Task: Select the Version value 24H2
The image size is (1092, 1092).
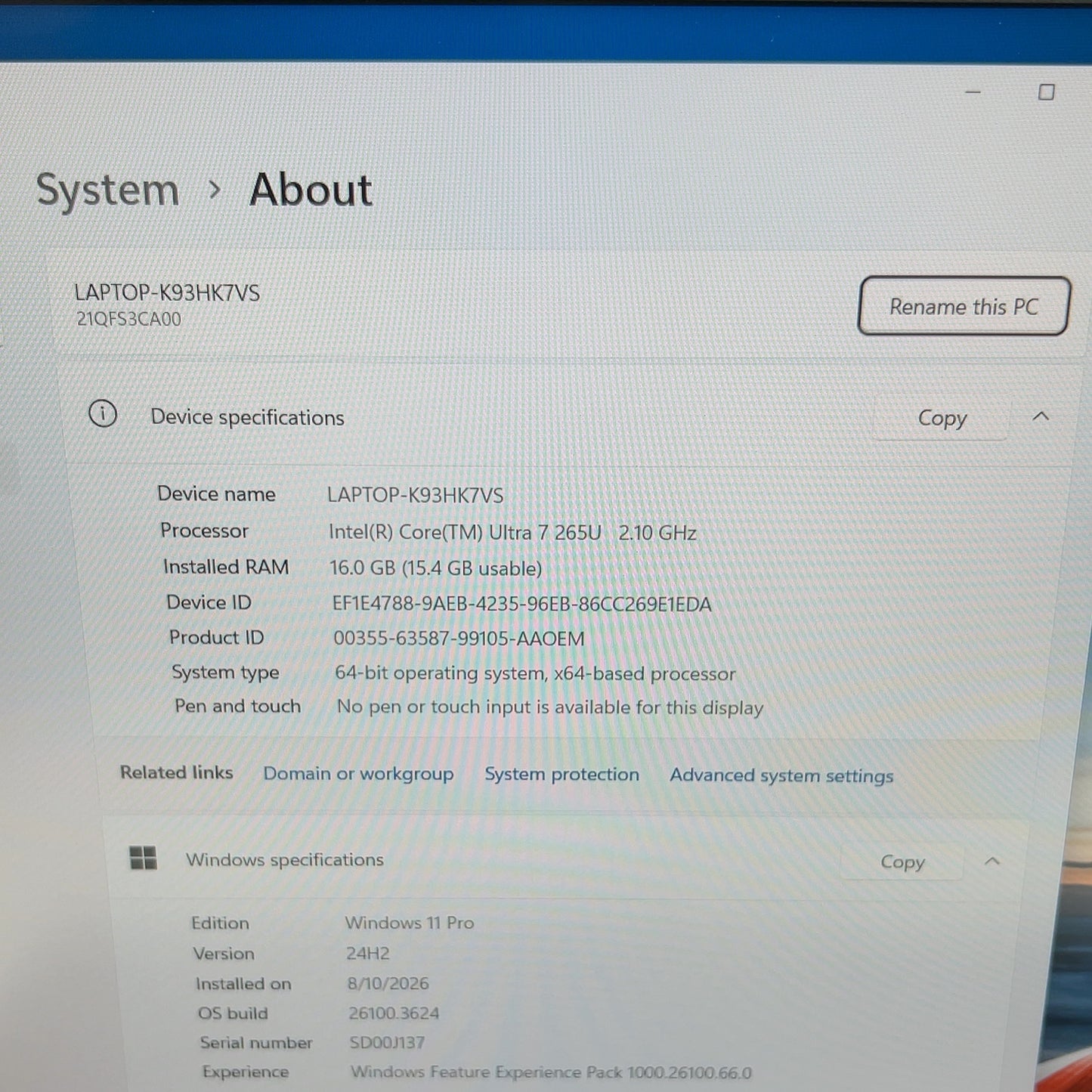Action: pyautogui.click(x=367, y=954)
